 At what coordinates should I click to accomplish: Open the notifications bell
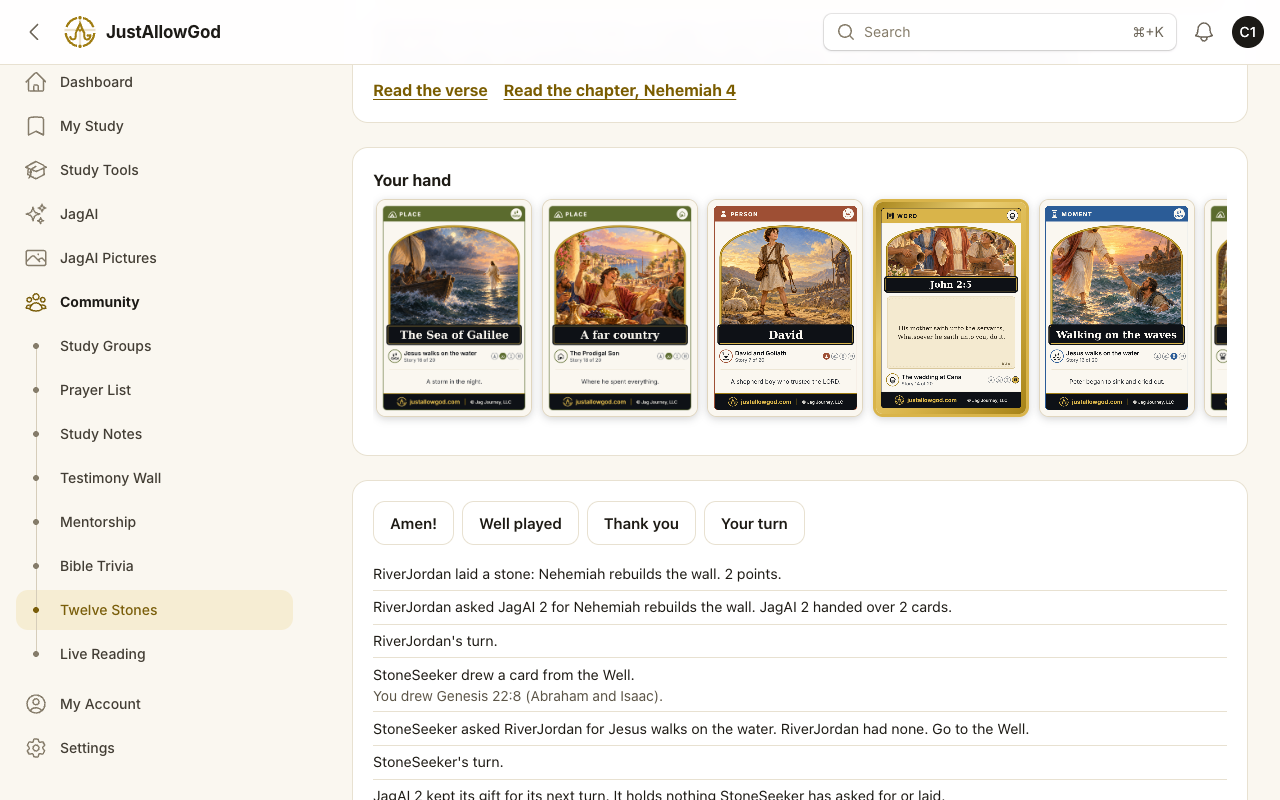pos(1204,32)
